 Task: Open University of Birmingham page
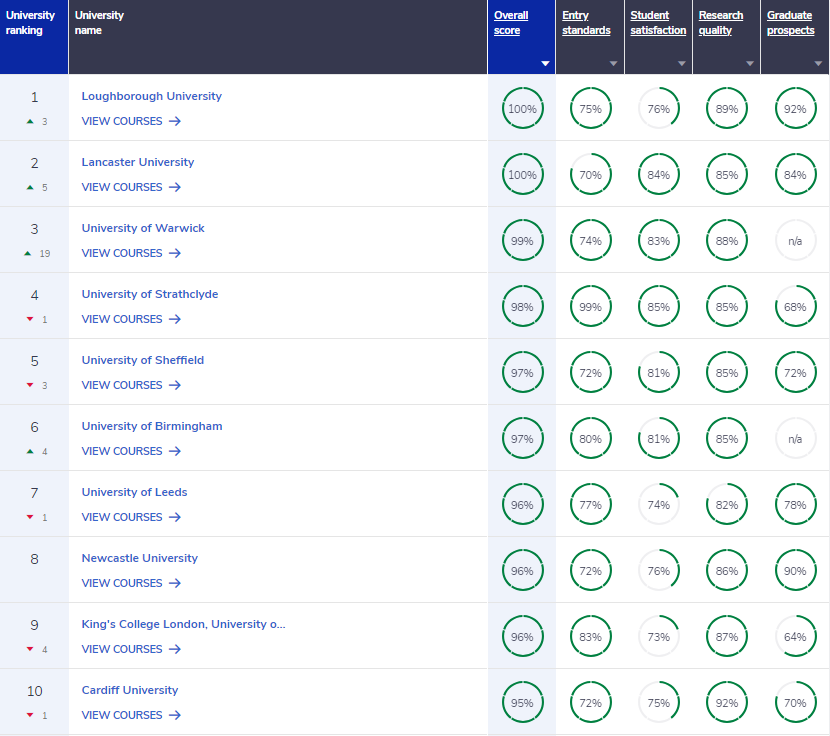click(152, 426)
